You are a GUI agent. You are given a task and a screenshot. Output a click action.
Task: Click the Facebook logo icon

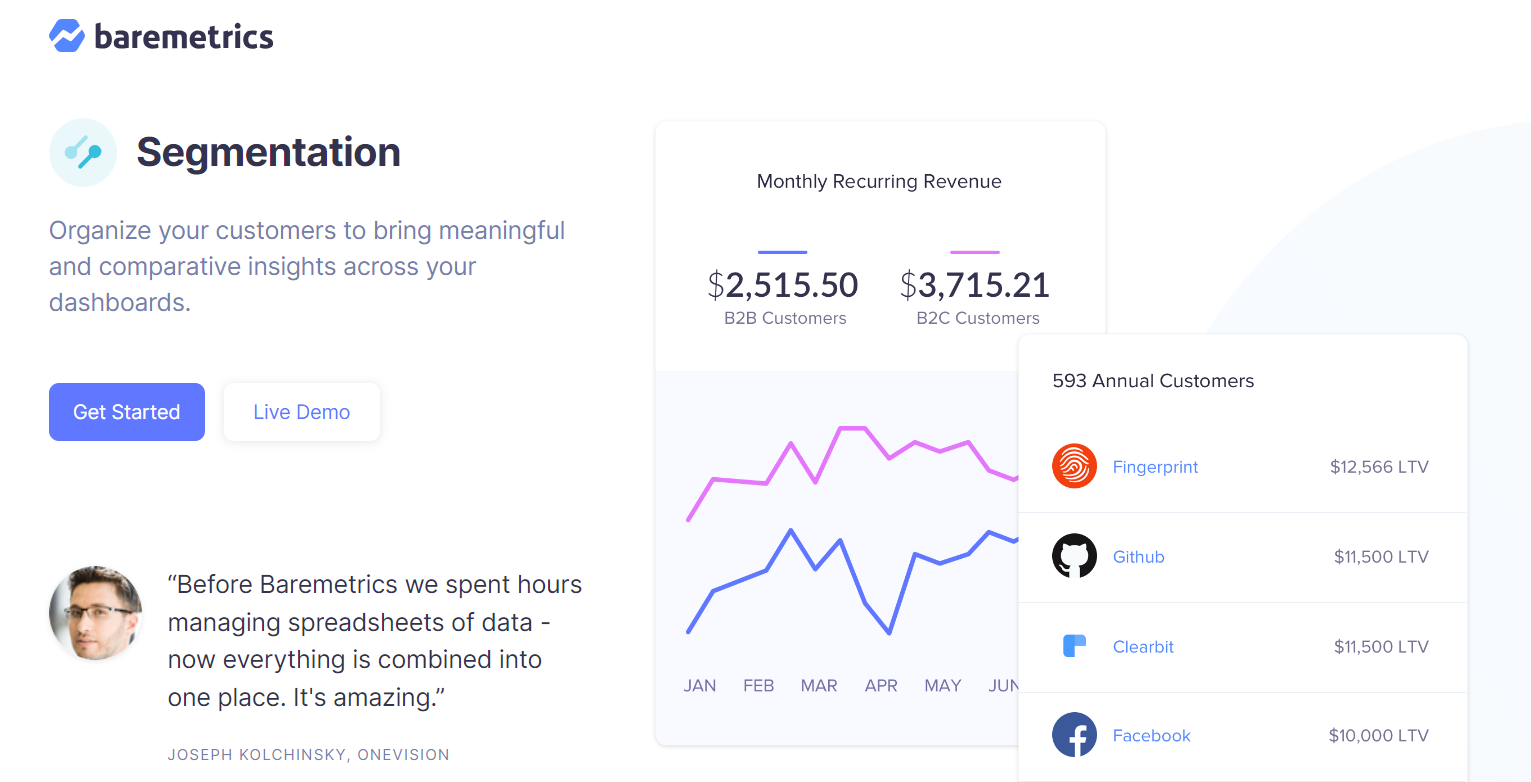1074,735
